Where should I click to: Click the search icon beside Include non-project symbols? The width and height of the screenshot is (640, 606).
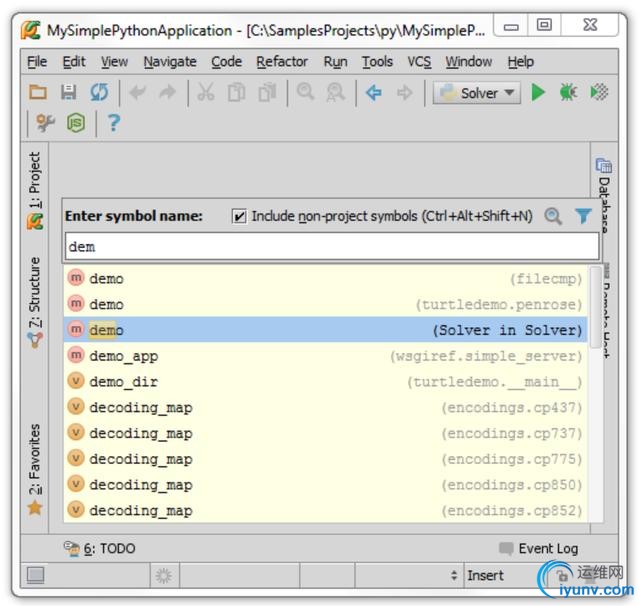pos(553,216)
